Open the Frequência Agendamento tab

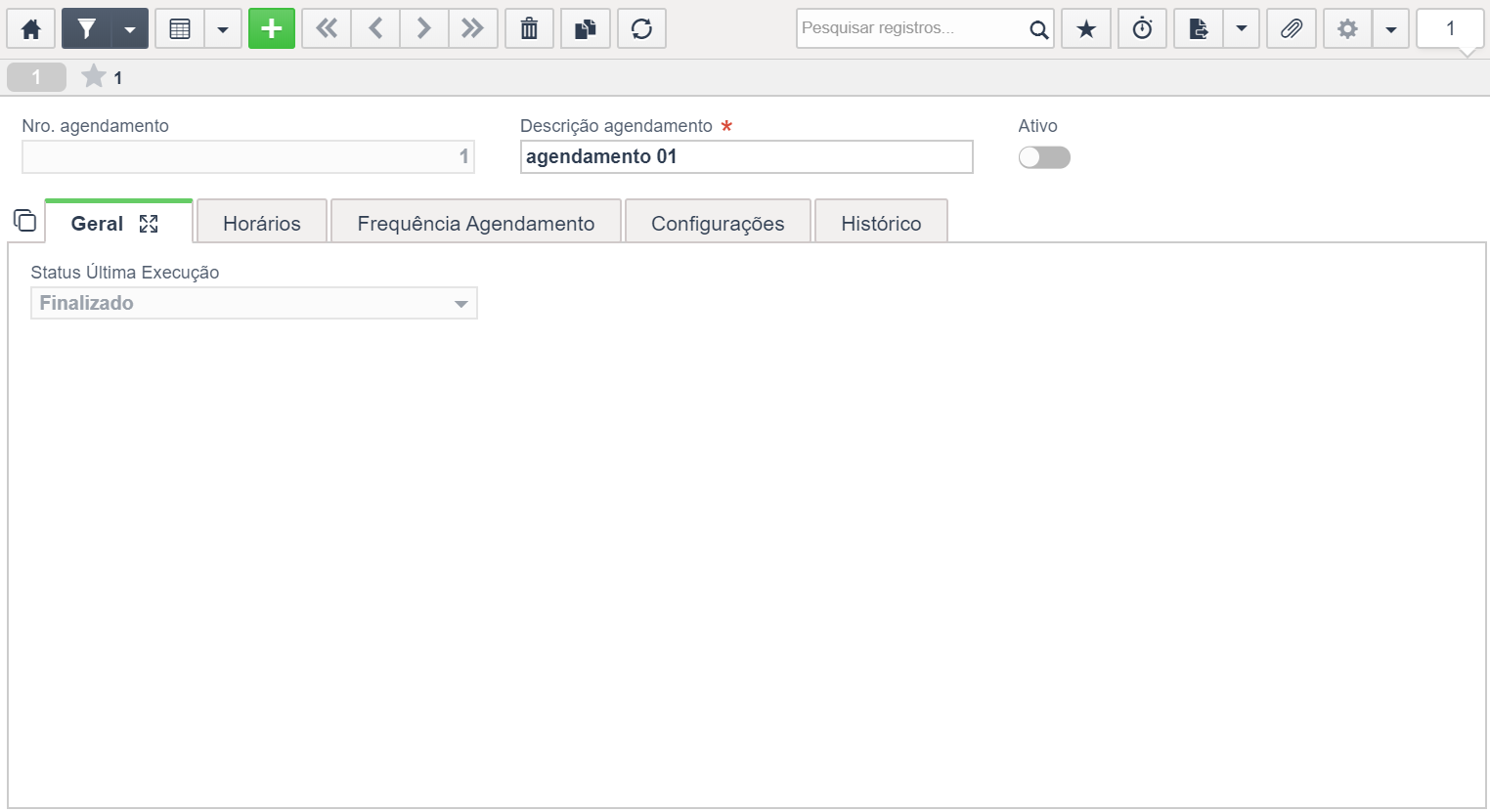[x=476, y=223]
